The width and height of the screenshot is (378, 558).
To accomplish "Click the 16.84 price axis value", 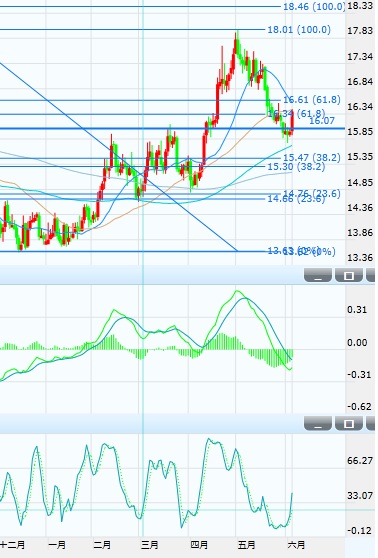I will [360, 81].
